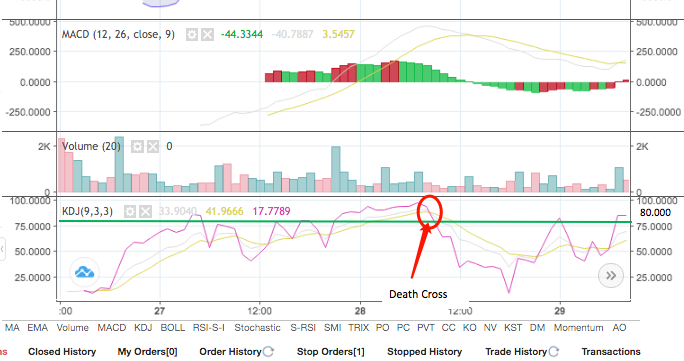Add the PC indicator
The image size is (684, 361).
[404, 328]
